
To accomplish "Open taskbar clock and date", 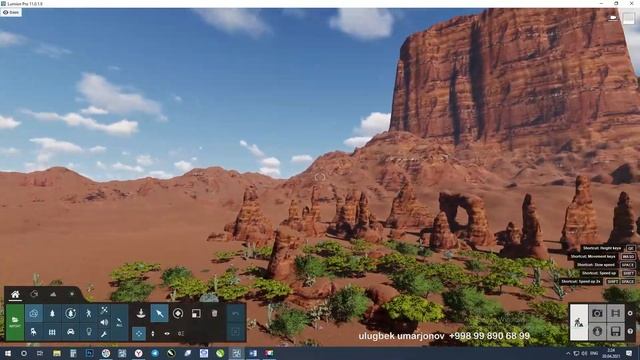I will click(611, 353).
